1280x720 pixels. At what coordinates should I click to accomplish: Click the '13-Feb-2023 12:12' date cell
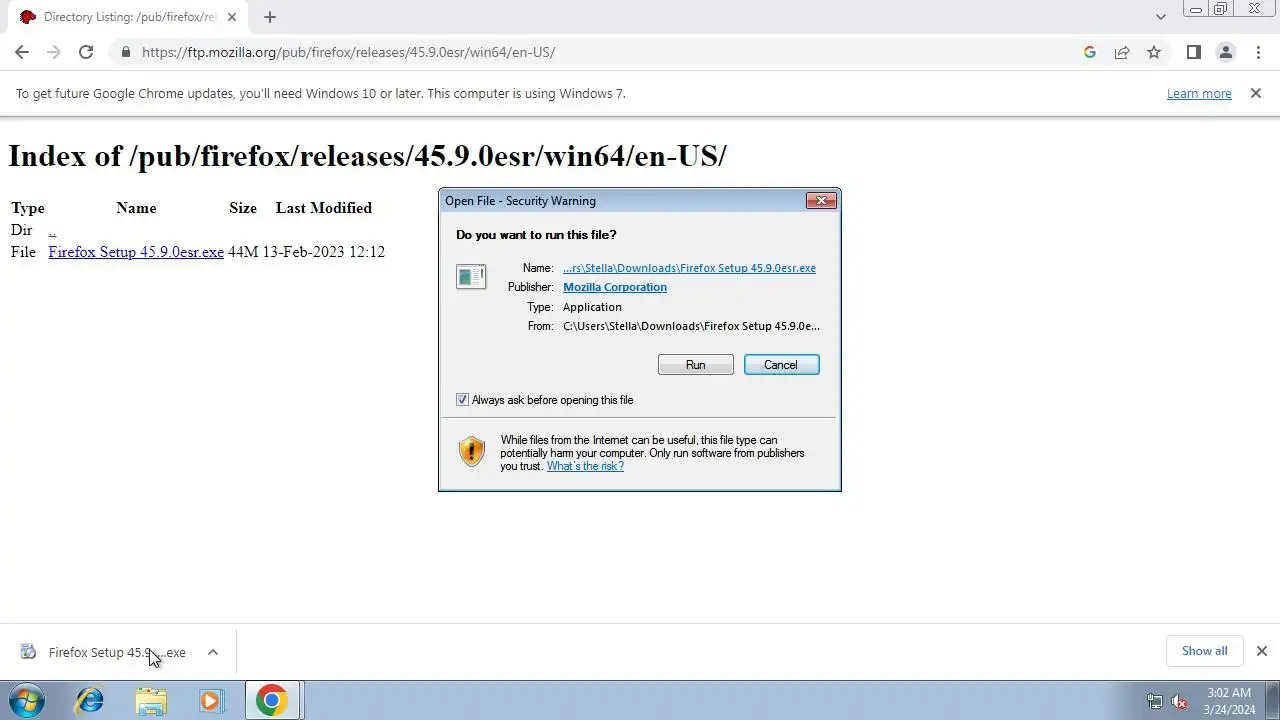(323, 252)
